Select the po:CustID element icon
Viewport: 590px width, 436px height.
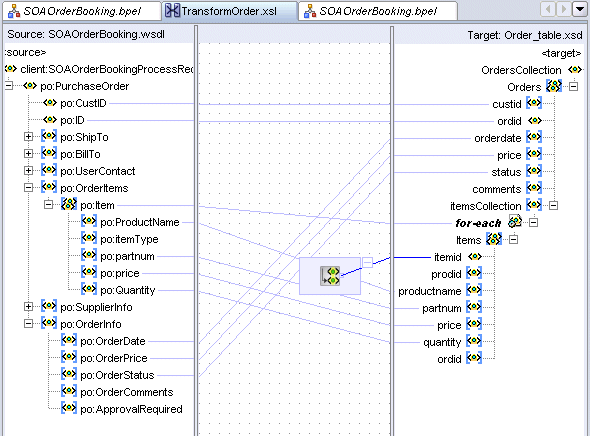click(50, 103)
